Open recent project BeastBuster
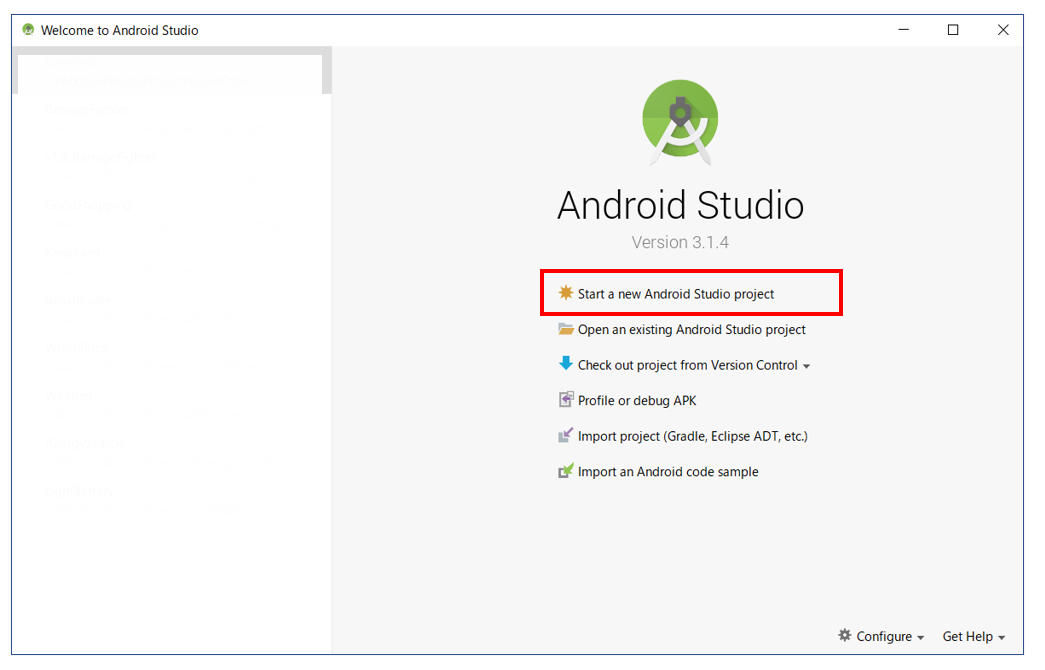 click(x=171, y=310)
